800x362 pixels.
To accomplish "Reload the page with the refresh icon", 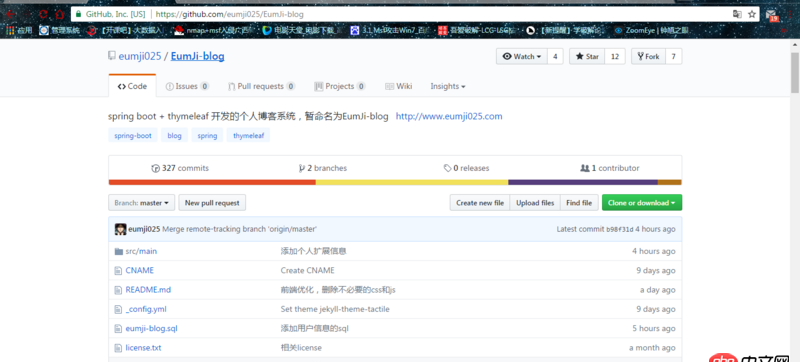I will click(x=43, y=14).
